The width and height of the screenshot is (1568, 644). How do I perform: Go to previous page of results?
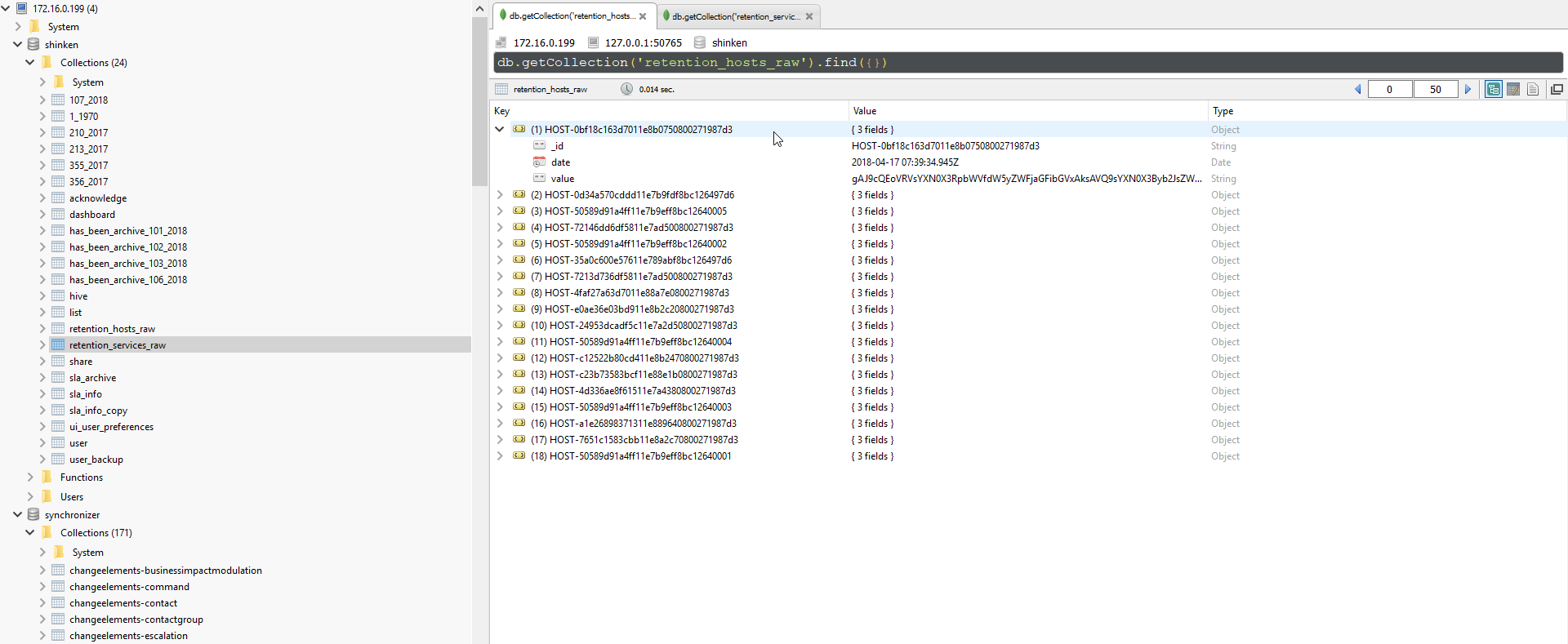click(1358, 89)
